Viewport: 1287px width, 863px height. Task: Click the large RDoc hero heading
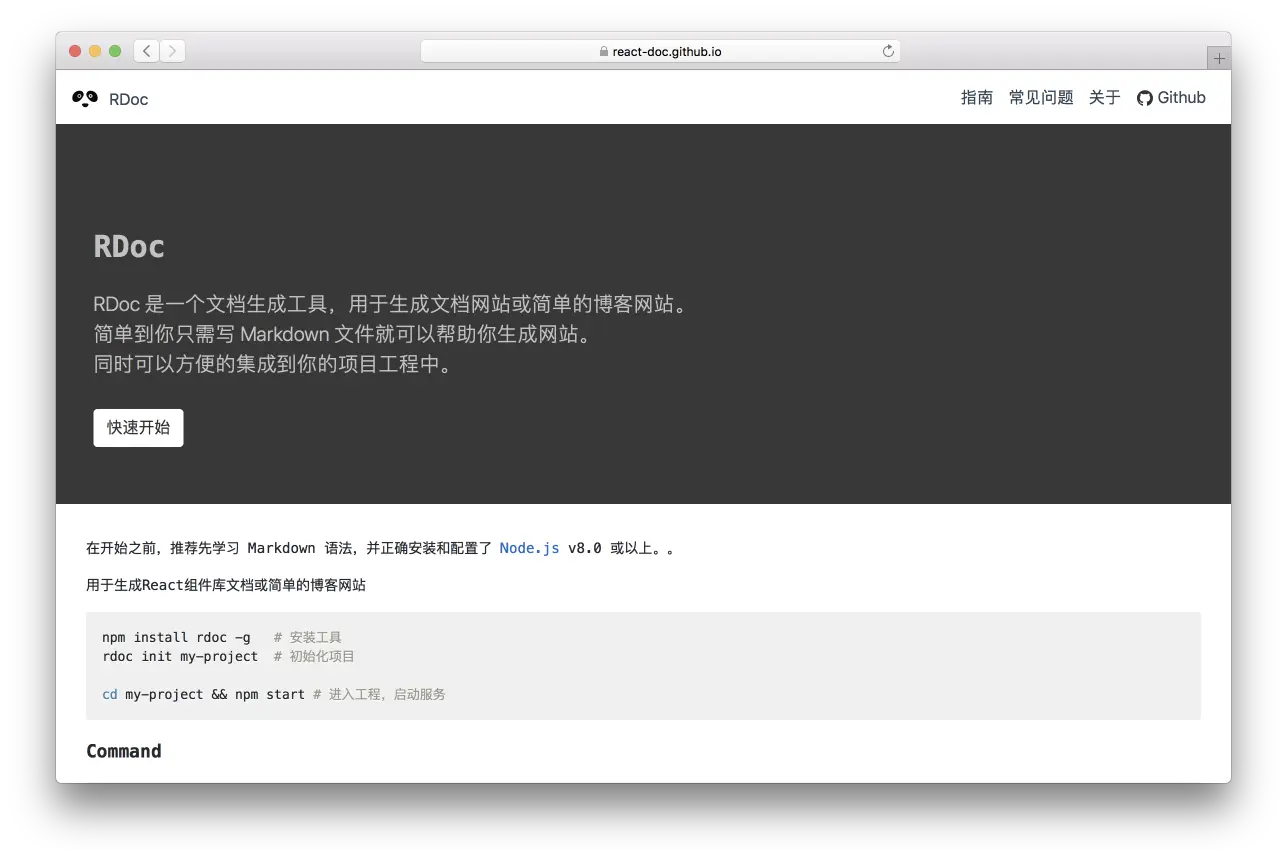[x=129, y=246]
